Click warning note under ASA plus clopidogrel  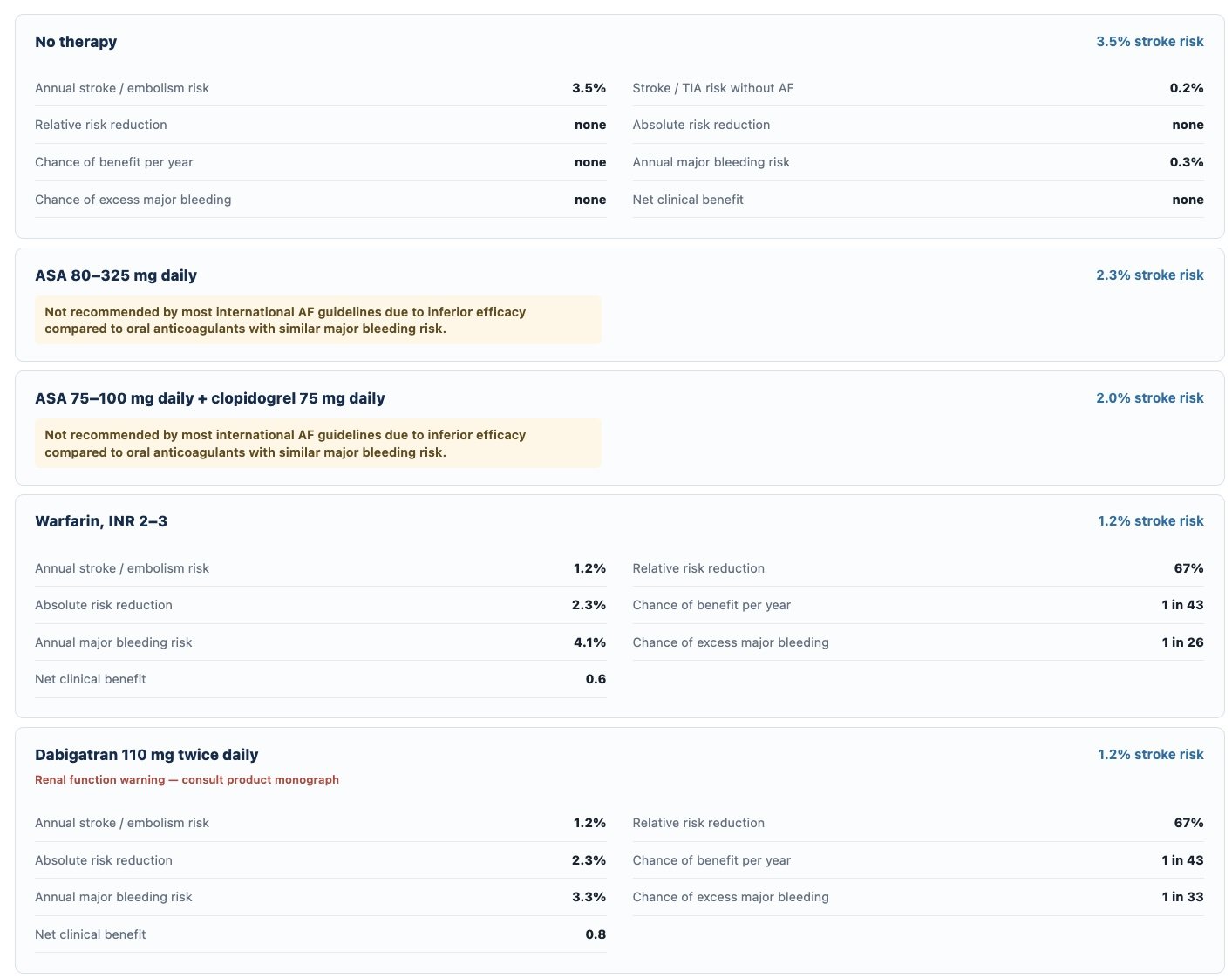(x=318, y=443)
